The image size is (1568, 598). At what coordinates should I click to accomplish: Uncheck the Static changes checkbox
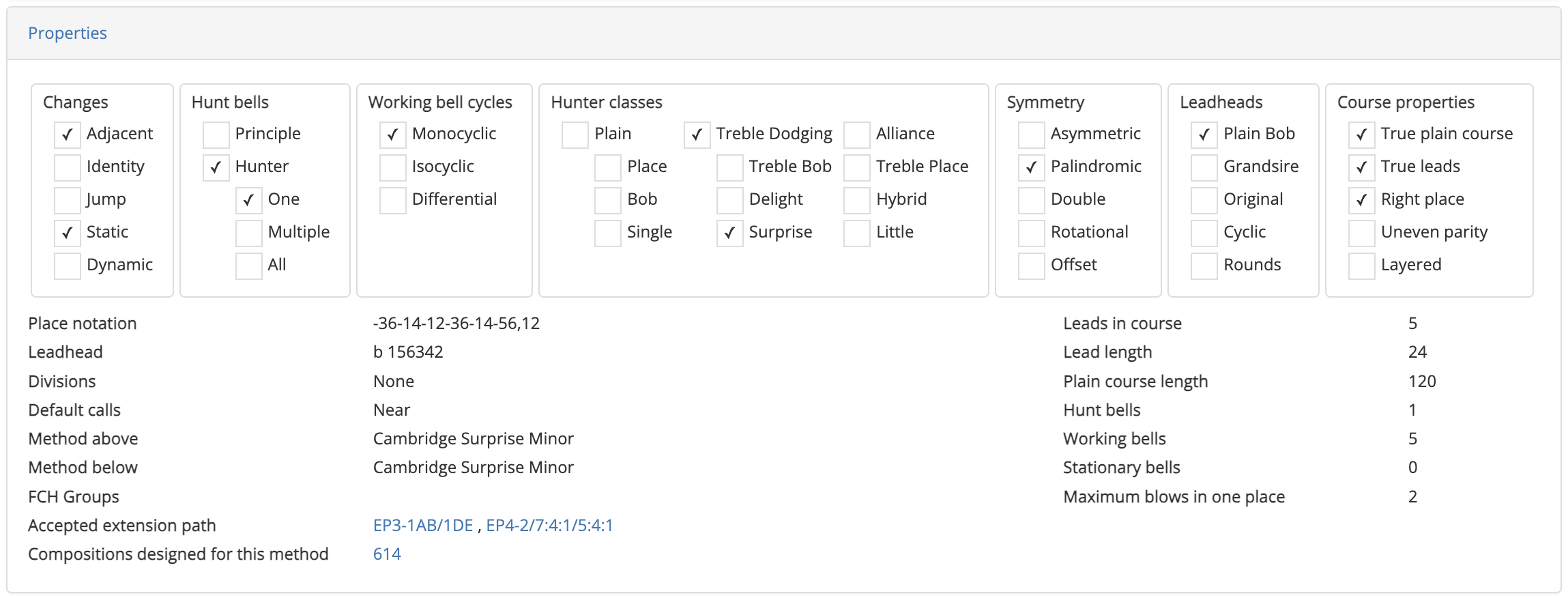[68, 233]
